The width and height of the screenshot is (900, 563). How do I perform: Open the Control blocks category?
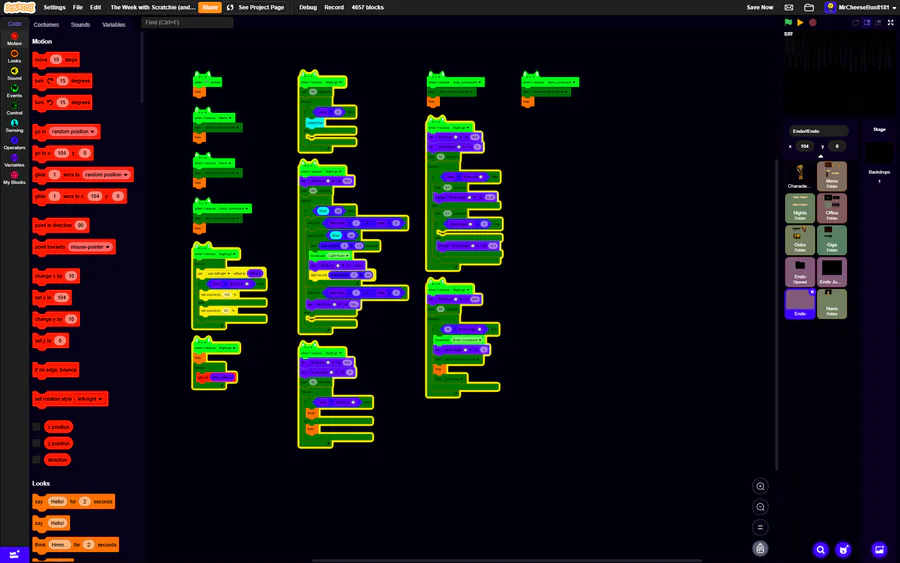click(x=14, y=108)
